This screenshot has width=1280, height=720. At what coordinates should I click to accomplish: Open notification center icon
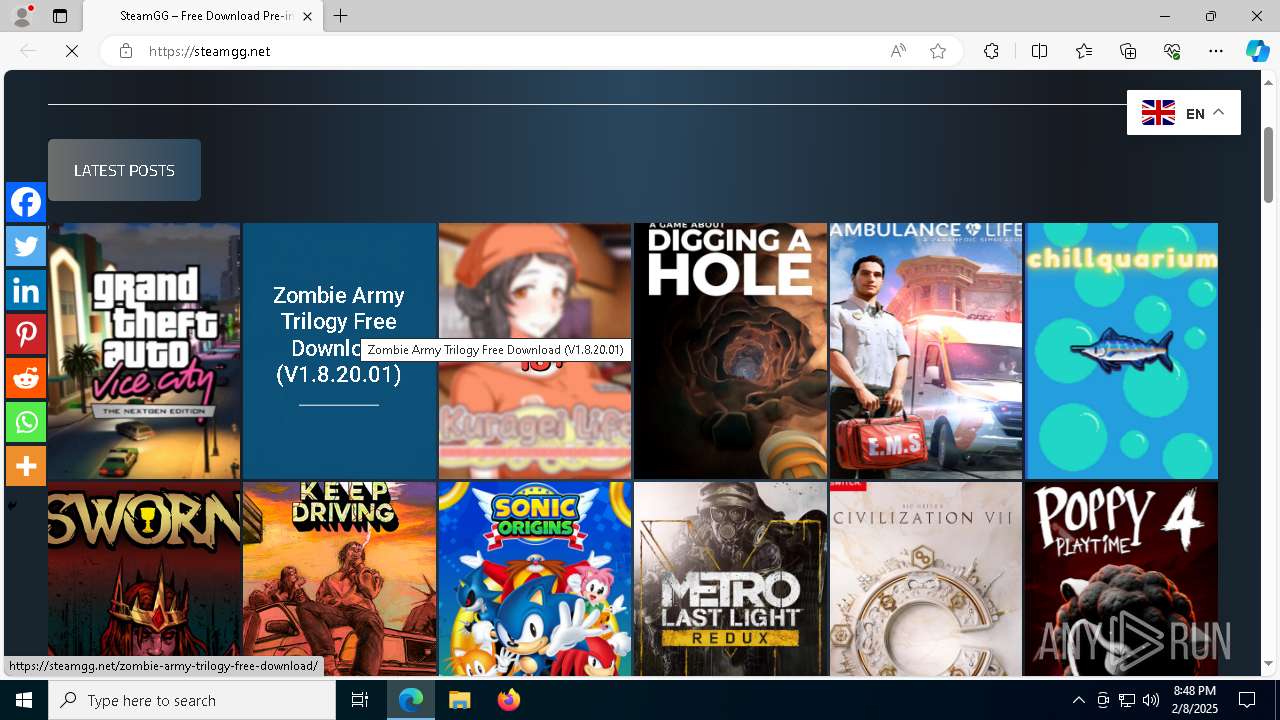(1248, 700)
